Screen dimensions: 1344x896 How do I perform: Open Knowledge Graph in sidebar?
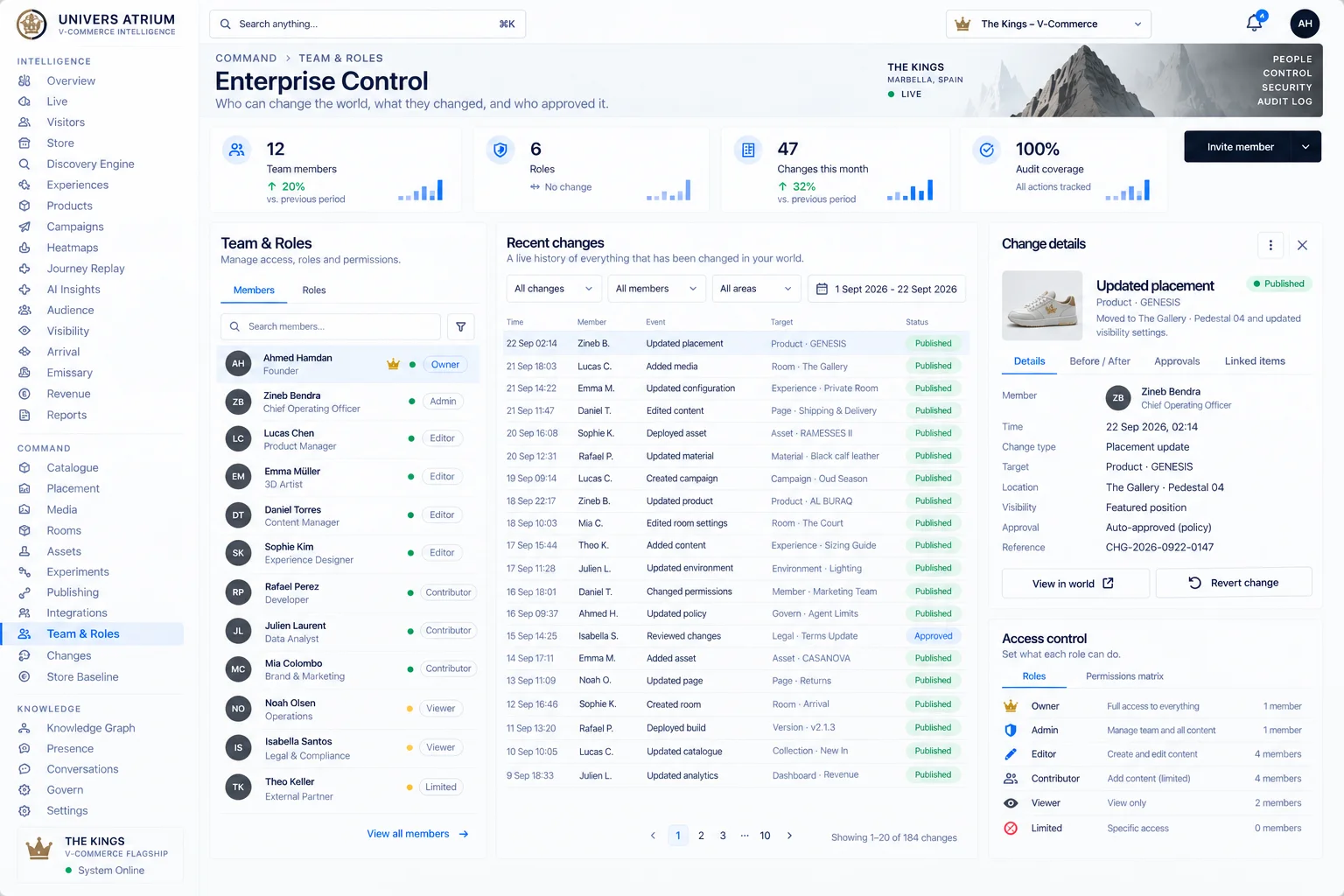pos(91,728)
